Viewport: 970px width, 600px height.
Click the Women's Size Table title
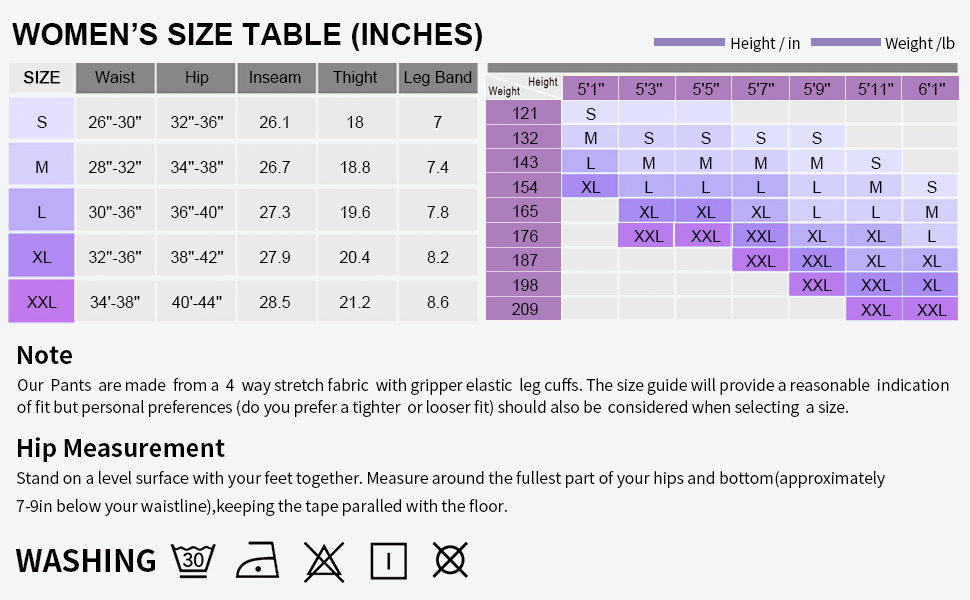tap(248, 34)
